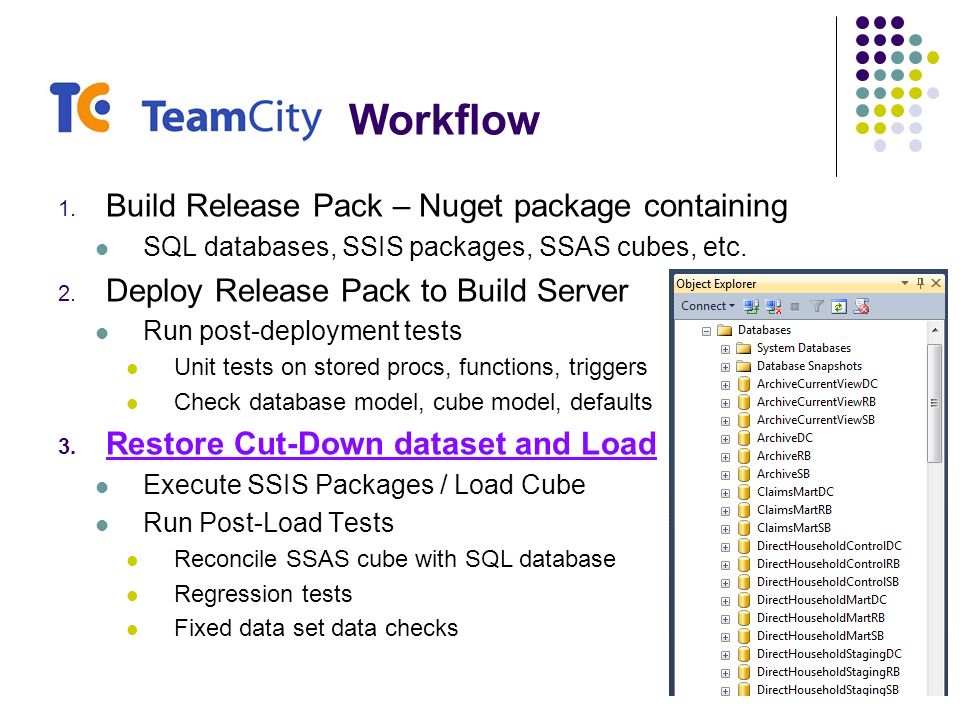The height and width of the screenshot is (720, 960).
Task: Select the Database Snapshots label
Action: click(809, 366)
